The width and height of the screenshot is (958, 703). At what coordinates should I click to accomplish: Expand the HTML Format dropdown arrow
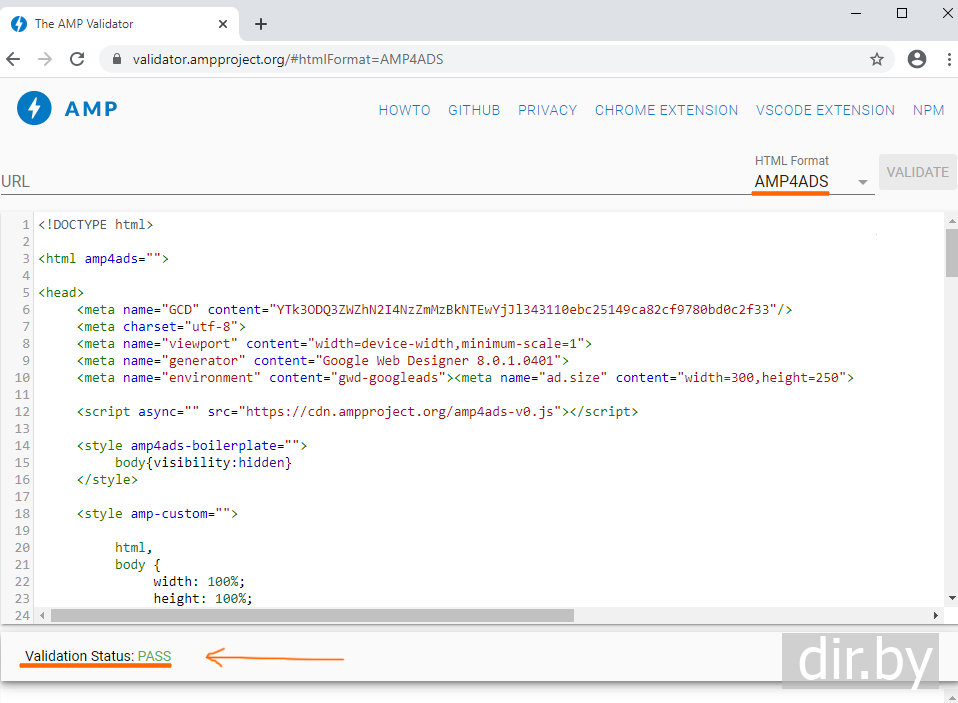click(862, 183)
